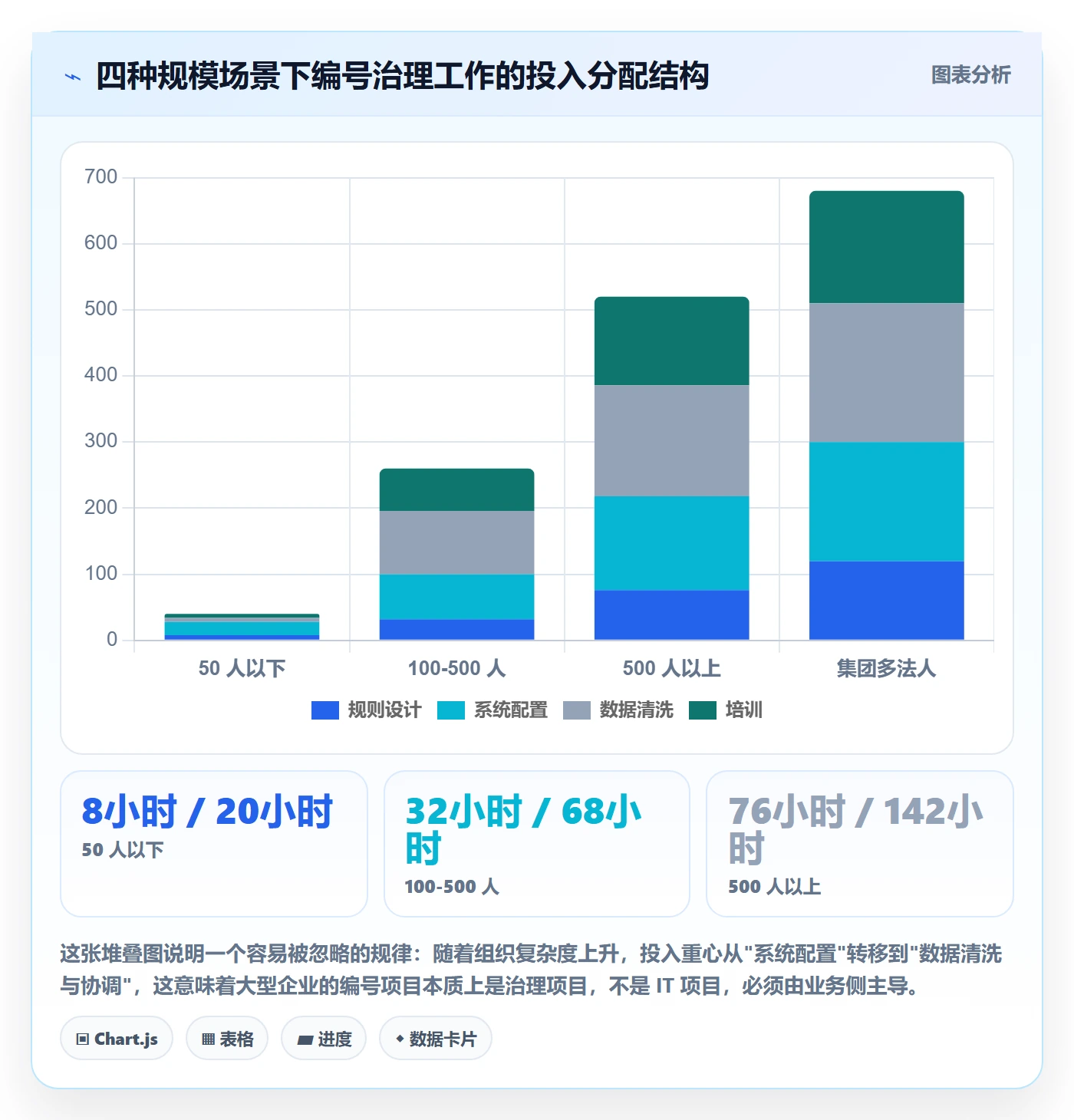The width and height of the screenshot is (1074, 1120).
Task: Click the 培训 segment of 集团多法人 bar
Action: pyautogui.click(x=887, y=247)
